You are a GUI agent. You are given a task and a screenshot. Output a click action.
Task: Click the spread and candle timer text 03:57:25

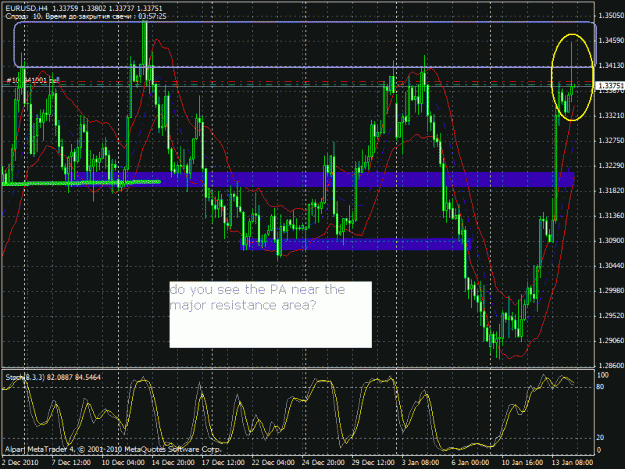[x=86, y=16]
